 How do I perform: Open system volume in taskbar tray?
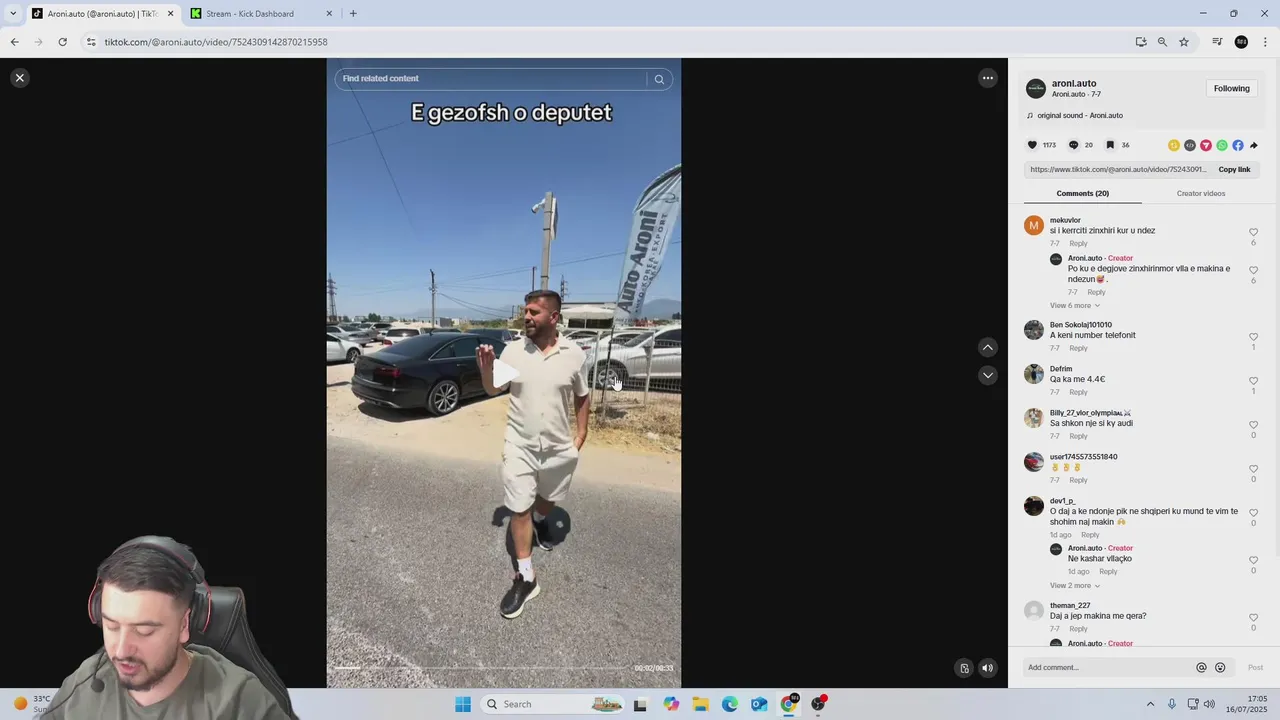pos(1209,704)
